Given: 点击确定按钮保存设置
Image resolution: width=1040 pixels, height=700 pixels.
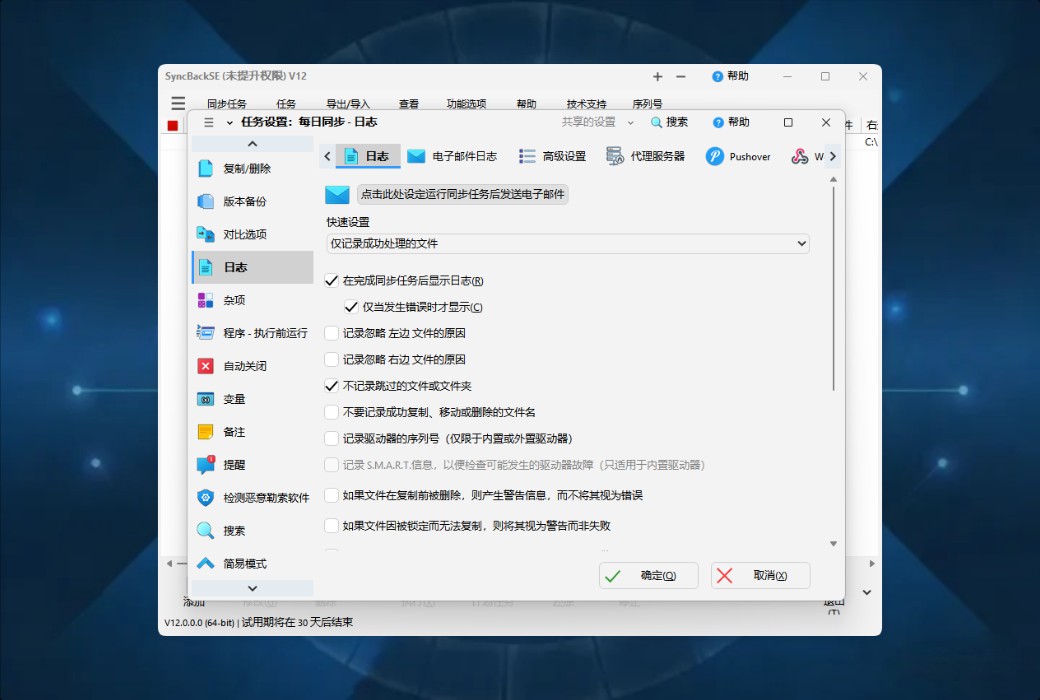Looking at the screenshot, I should click(648, 575).
